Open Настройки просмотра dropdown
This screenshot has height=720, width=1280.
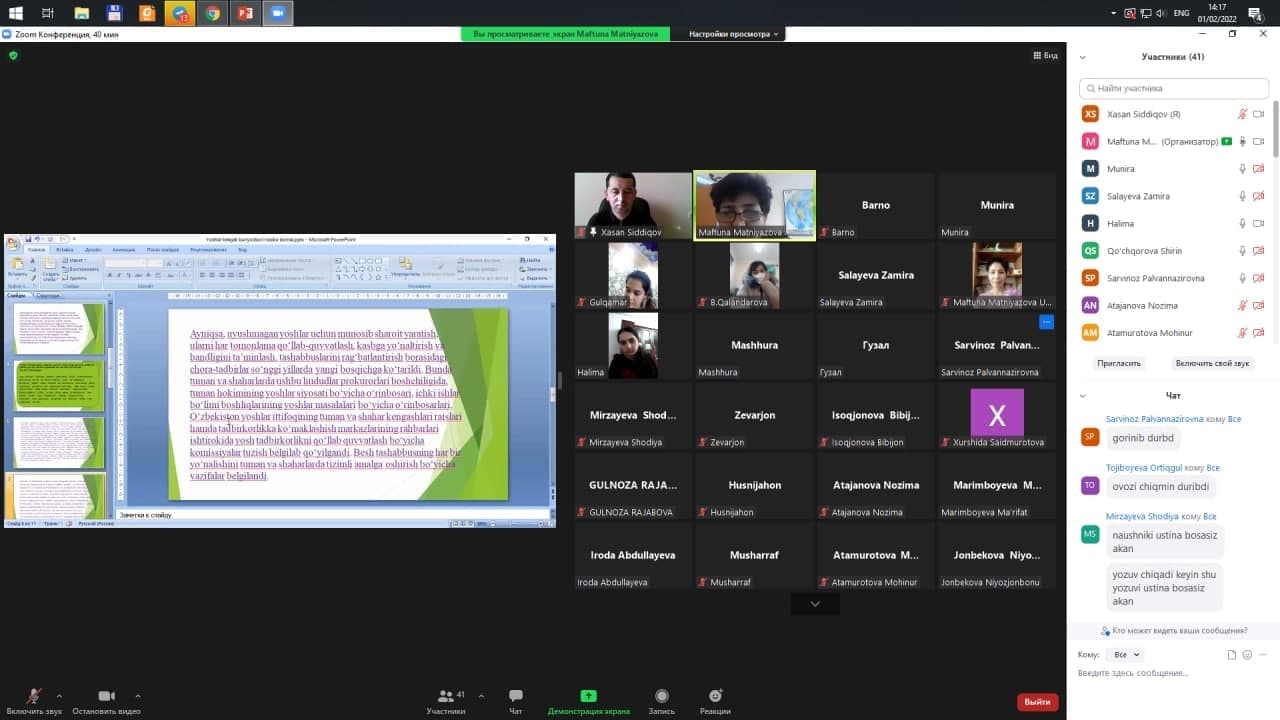point(733,34)
